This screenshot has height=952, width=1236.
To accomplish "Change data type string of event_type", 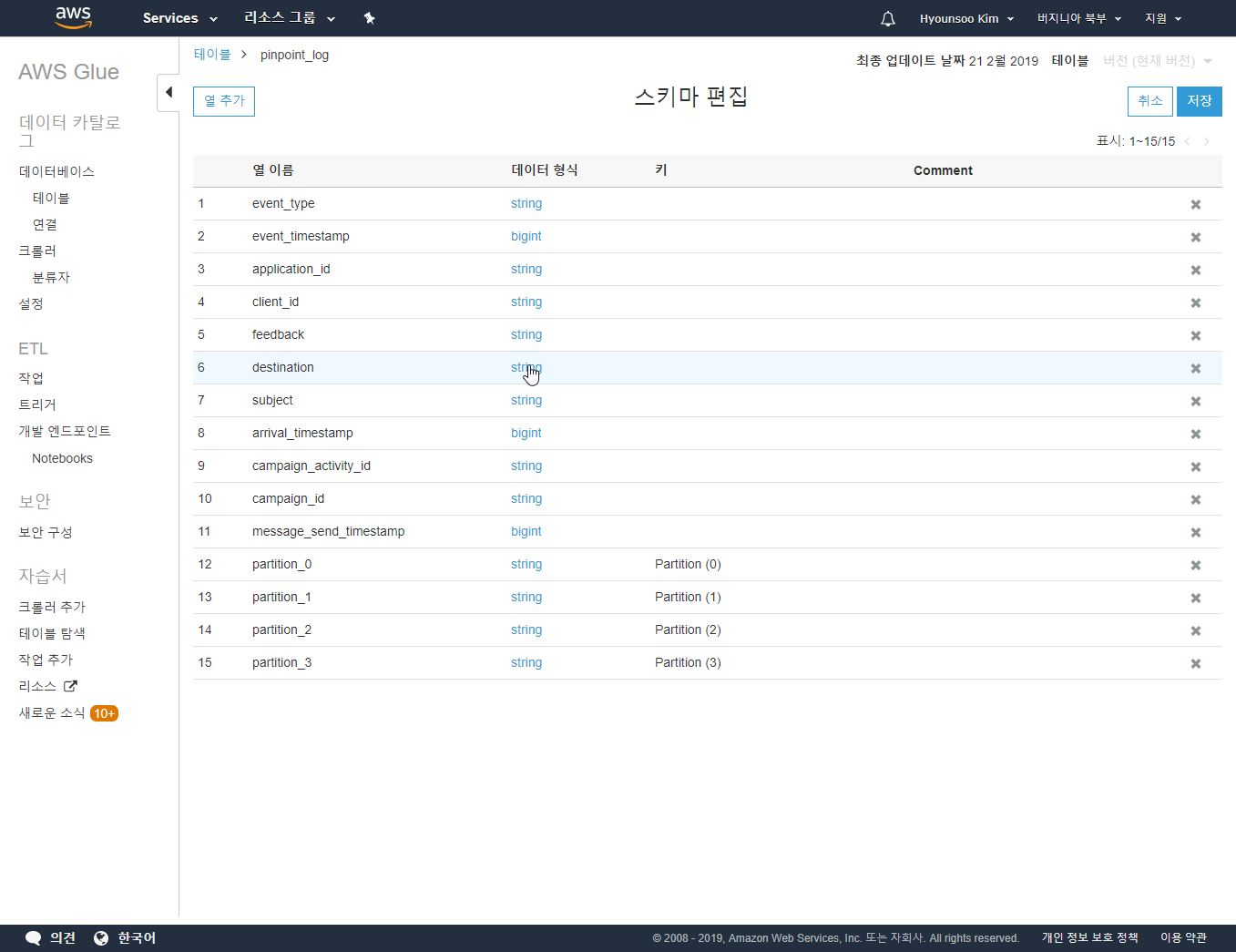I will tap(526, 203).
